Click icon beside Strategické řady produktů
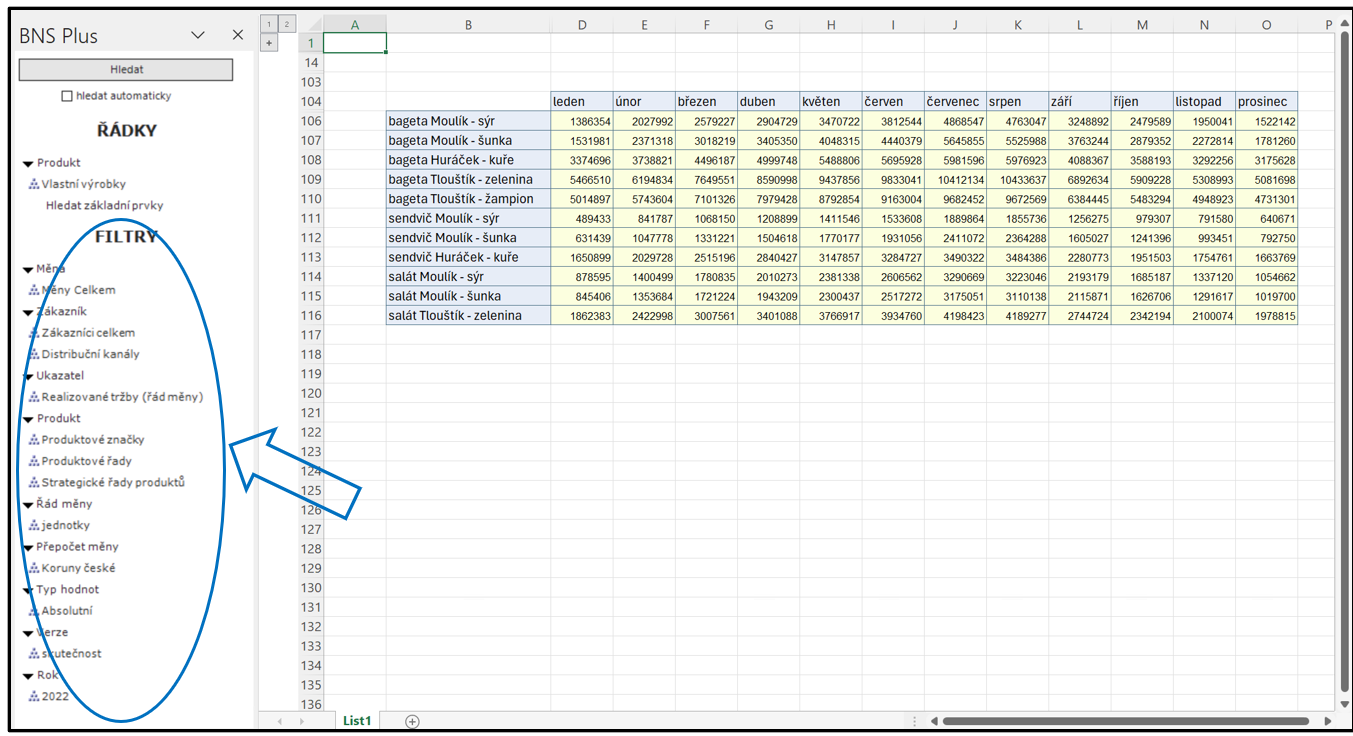The width and height of the screenshot is (1353, 736). 34,482
